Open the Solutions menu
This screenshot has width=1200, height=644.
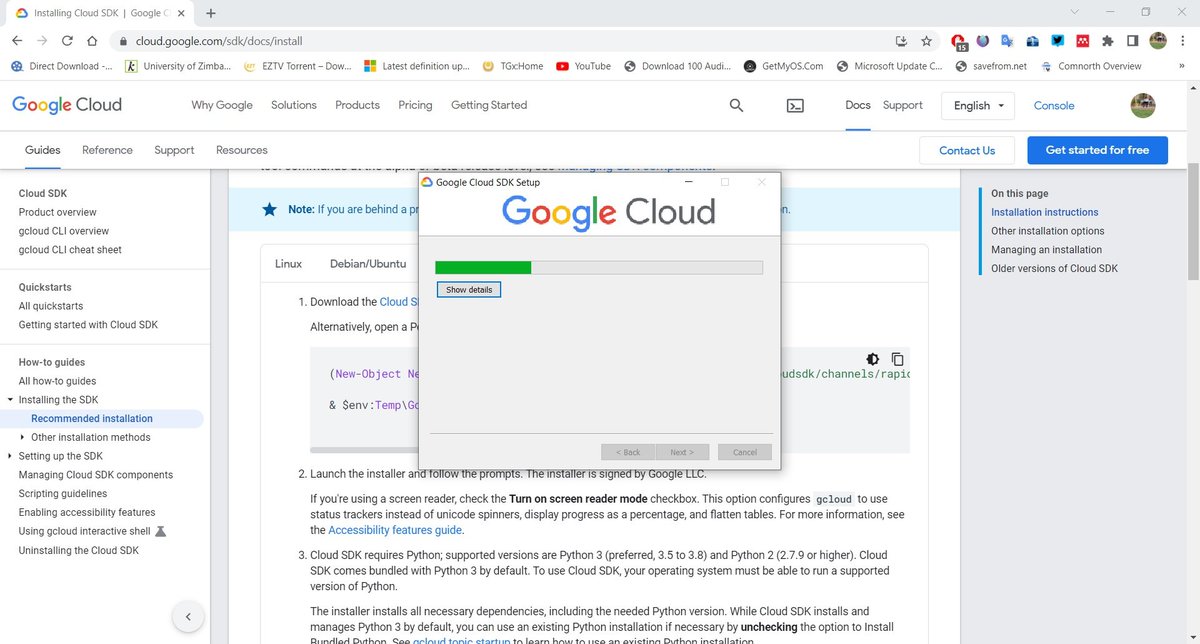[294, 105]
